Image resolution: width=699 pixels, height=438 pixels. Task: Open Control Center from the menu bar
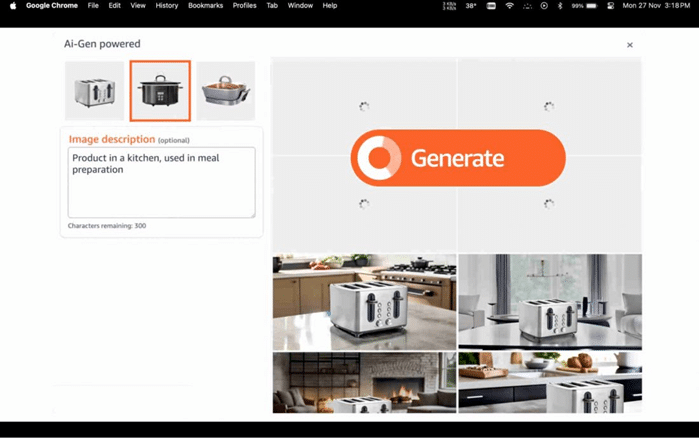pyautogui.click(x=611, y=6)
